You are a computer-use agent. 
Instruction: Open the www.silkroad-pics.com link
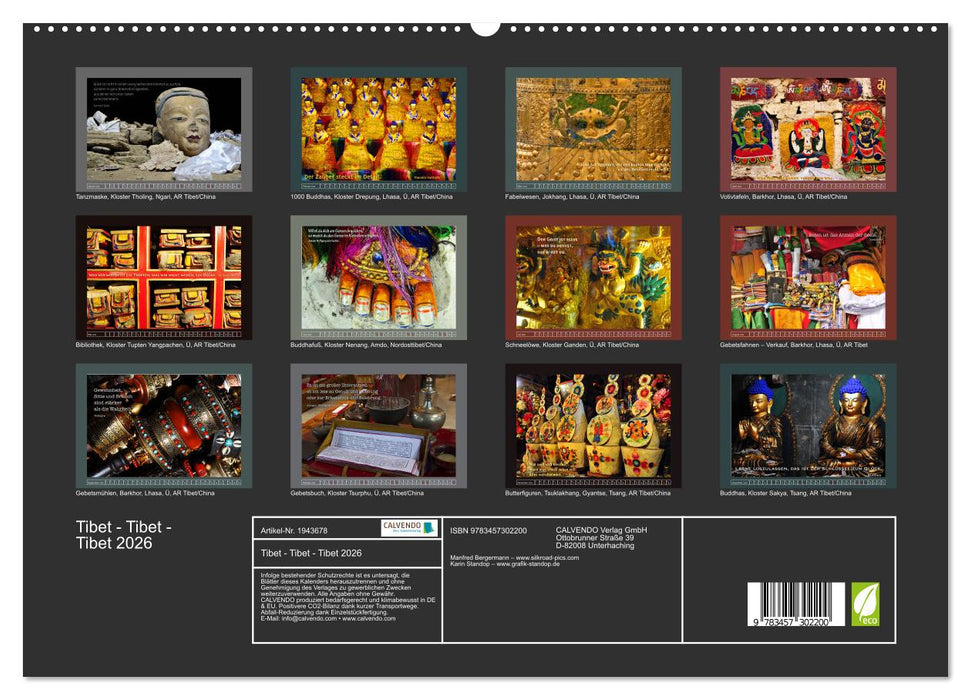[548, 557]
